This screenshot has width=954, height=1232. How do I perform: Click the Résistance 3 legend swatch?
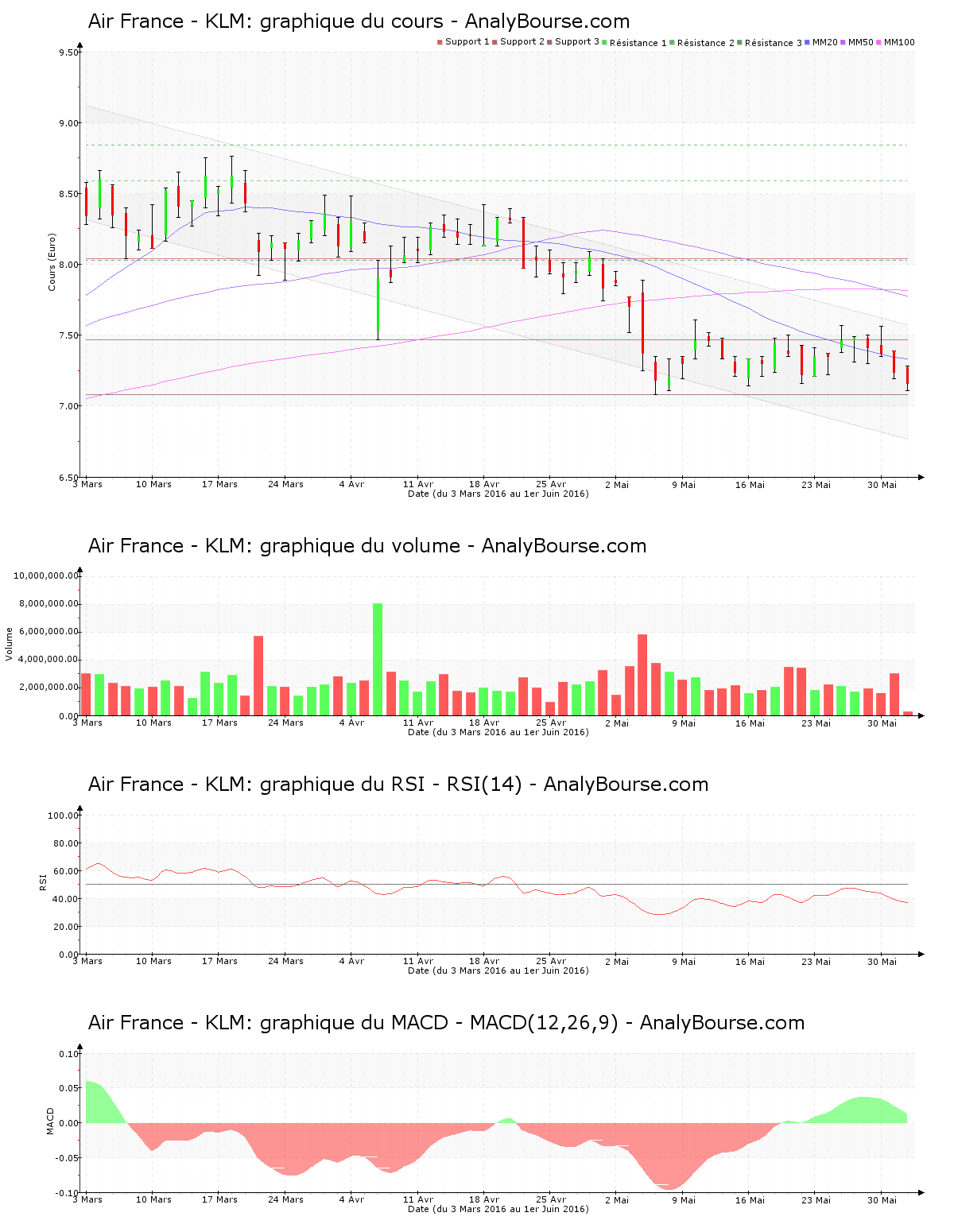pos(739,42)
